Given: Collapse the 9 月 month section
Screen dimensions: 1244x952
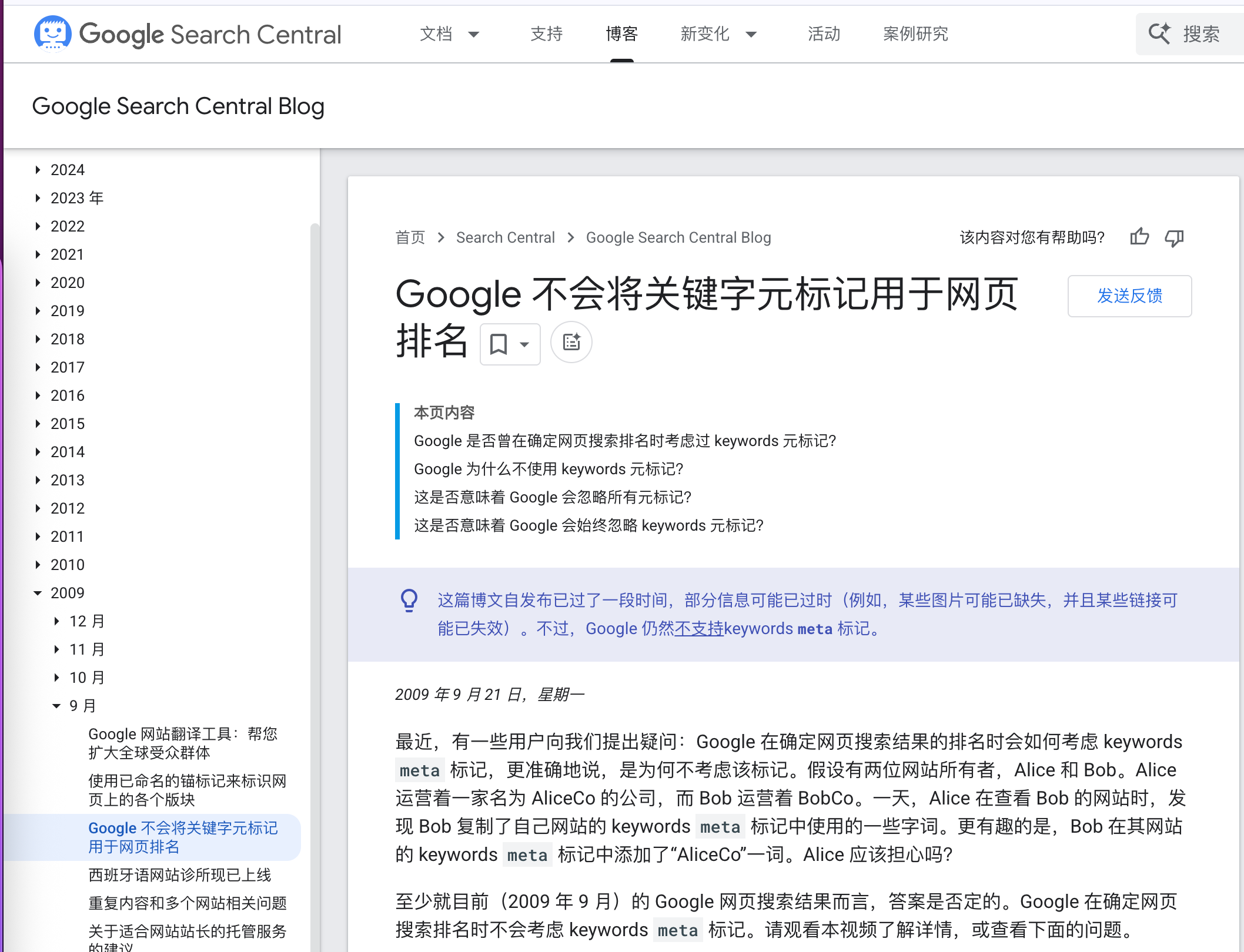Looking at the screenshot, I should click(x=57, y=706).
